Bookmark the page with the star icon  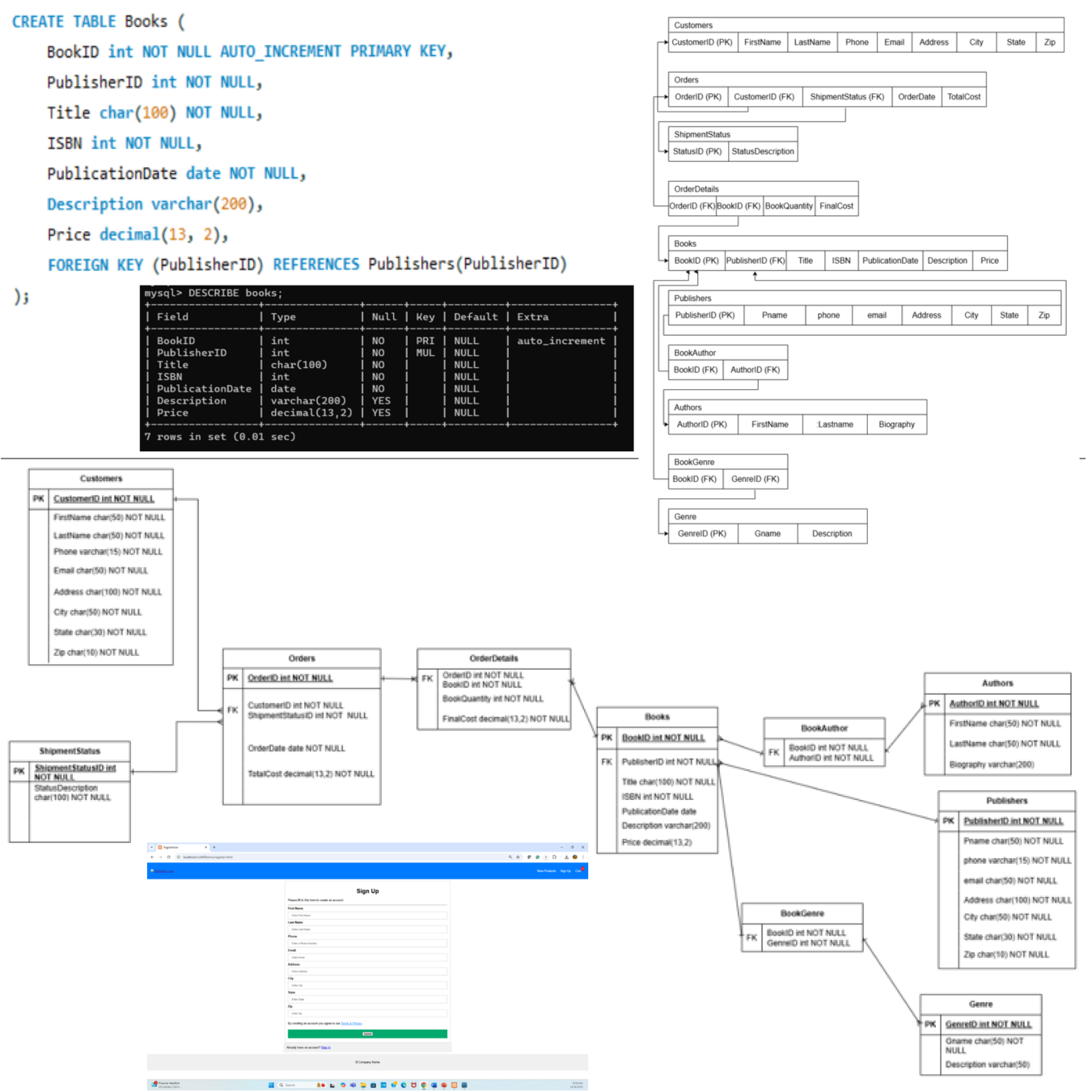(516, 857)
